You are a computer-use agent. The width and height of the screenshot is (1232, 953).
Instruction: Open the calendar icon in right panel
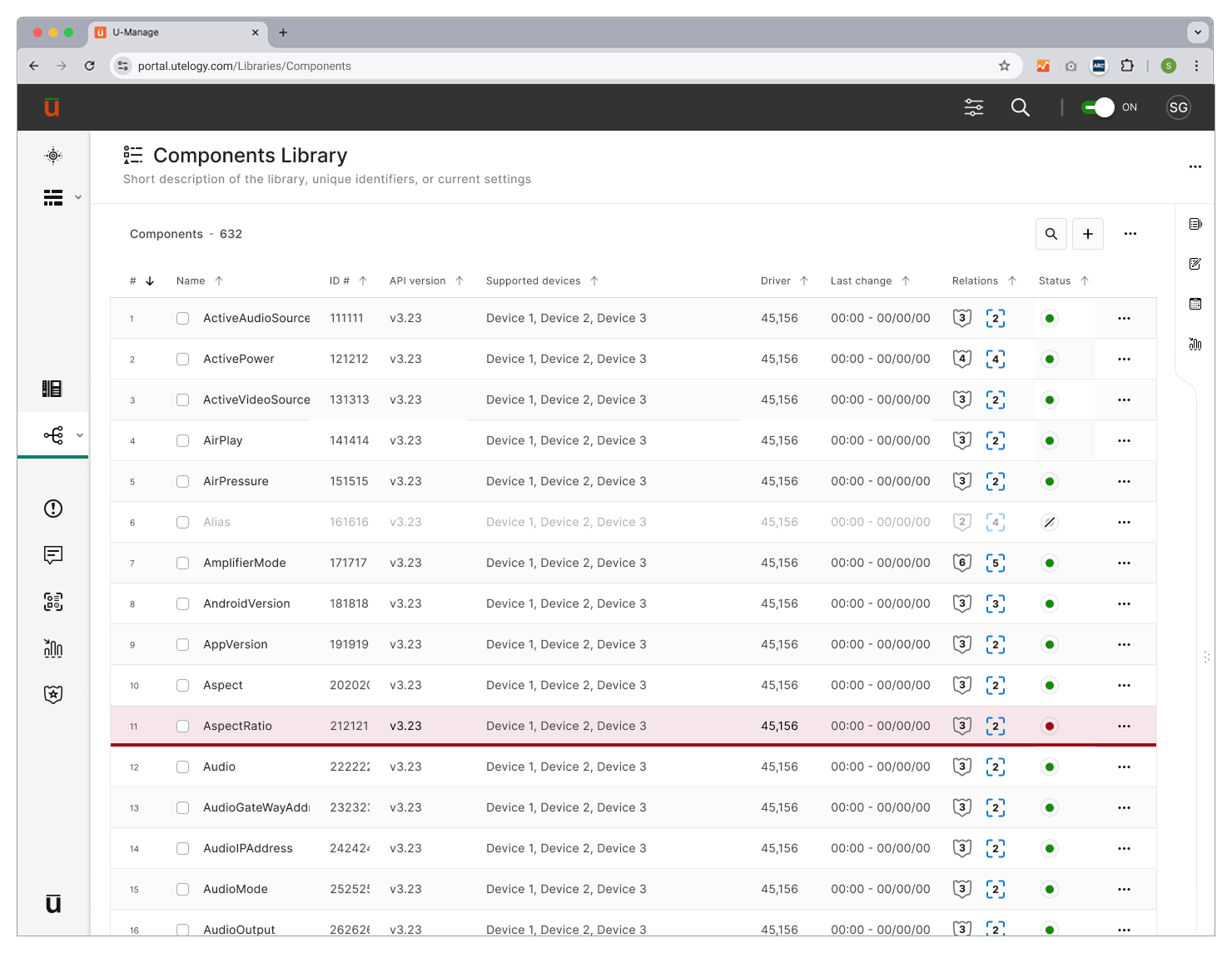pos(1195,304)
